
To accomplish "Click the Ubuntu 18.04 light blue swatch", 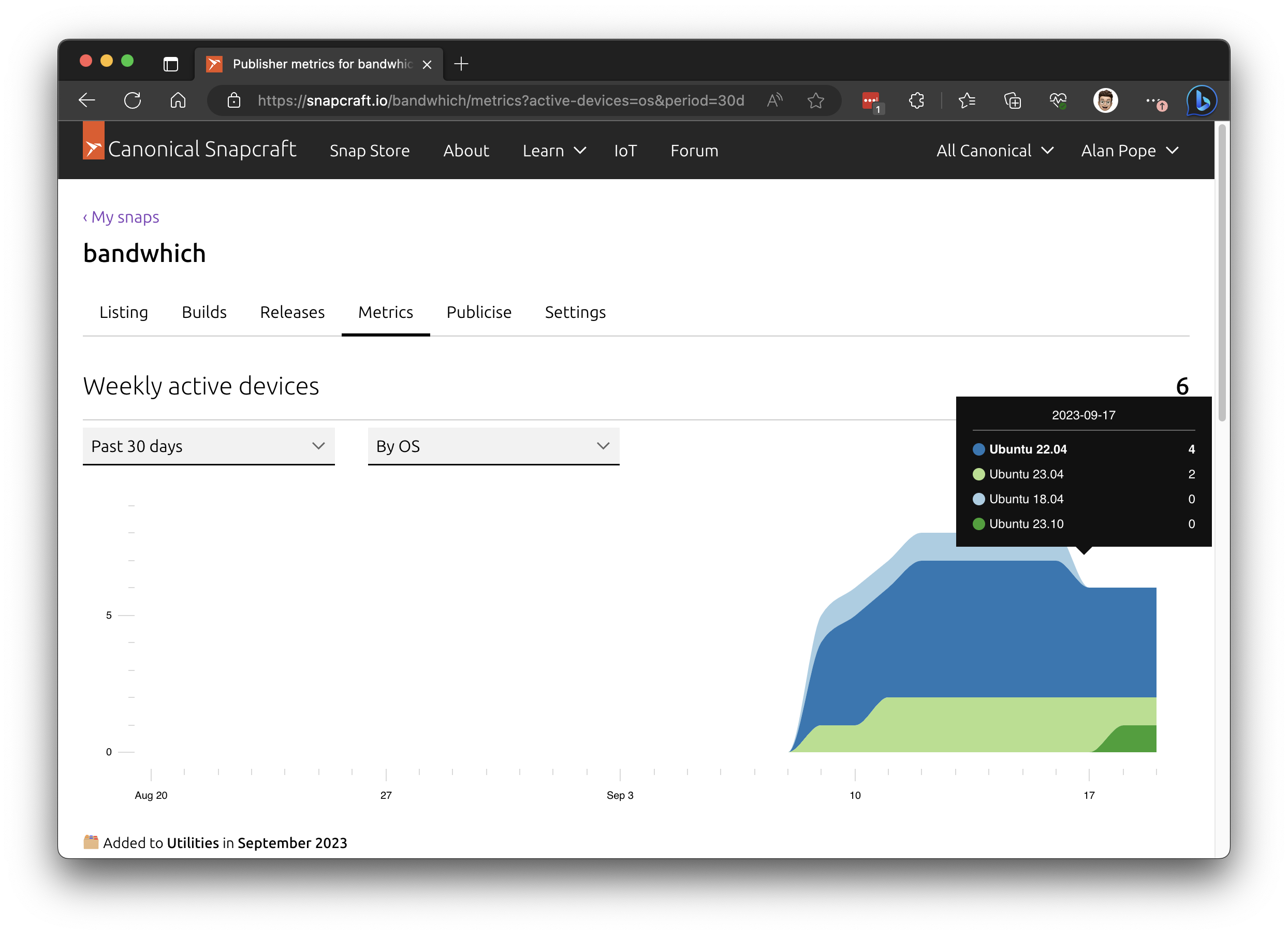I will coord(978,499).
